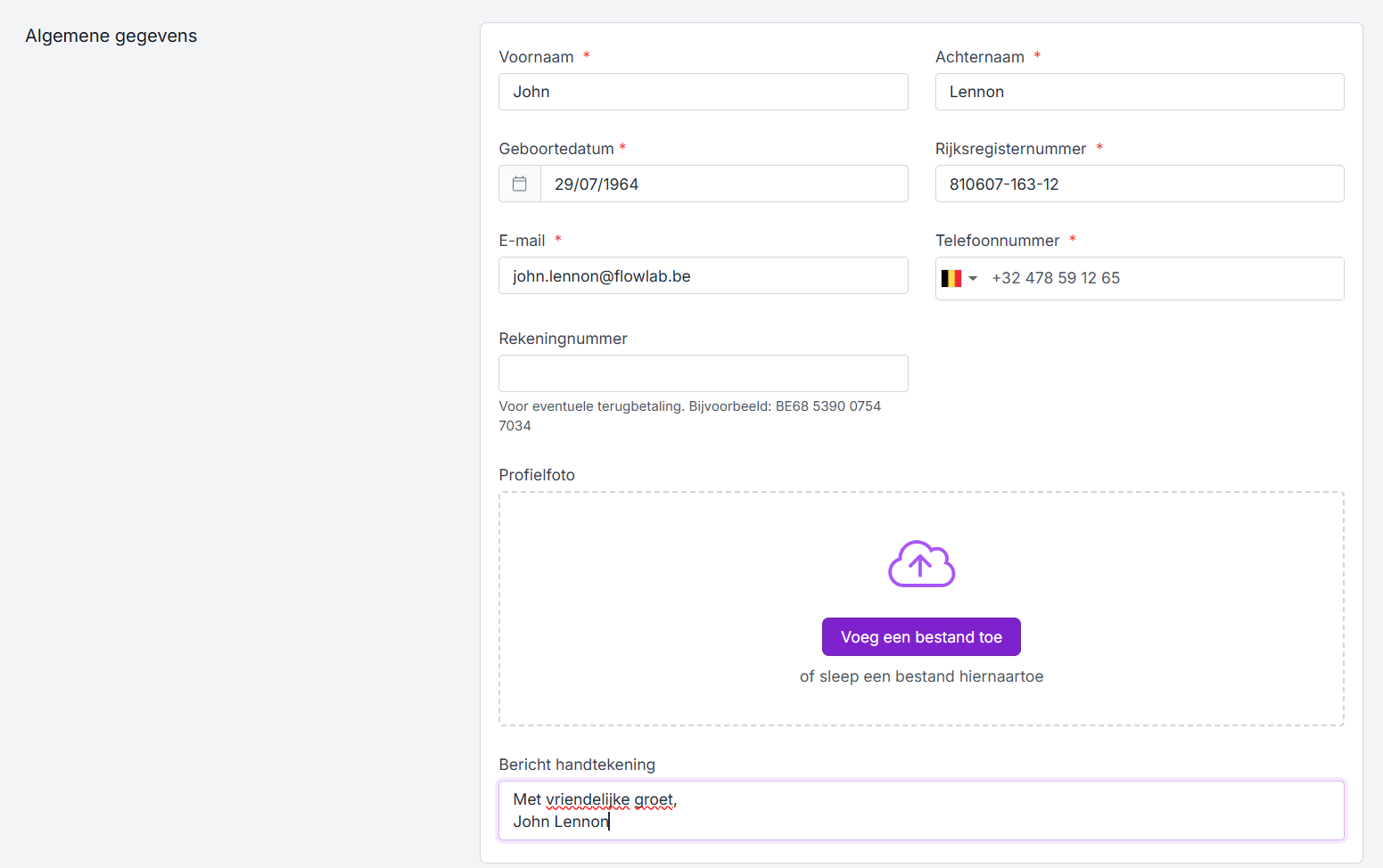The width and height of the screenshot is (1383, 868).
Task: Focus the Voornaam field containing John
Action: coord(703,92)
